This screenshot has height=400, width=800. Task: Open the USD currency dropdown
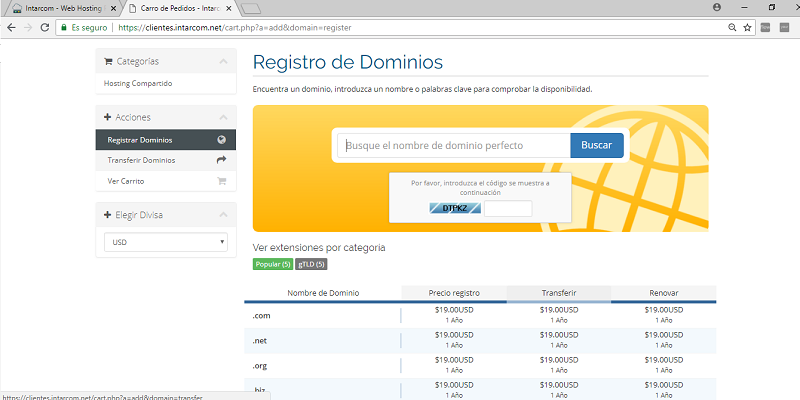(x=166, y=242)
